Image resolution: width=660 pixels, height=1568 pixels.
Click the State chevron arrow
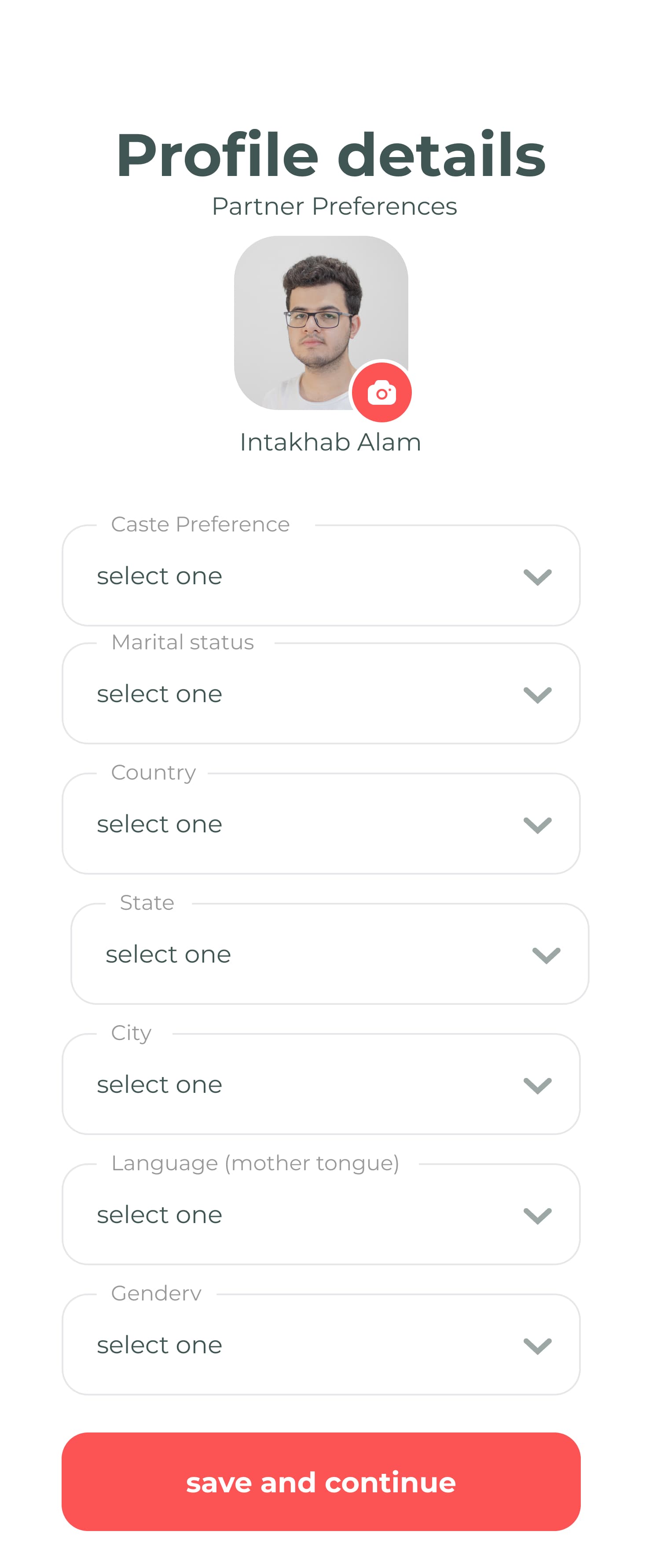(546, 955)
